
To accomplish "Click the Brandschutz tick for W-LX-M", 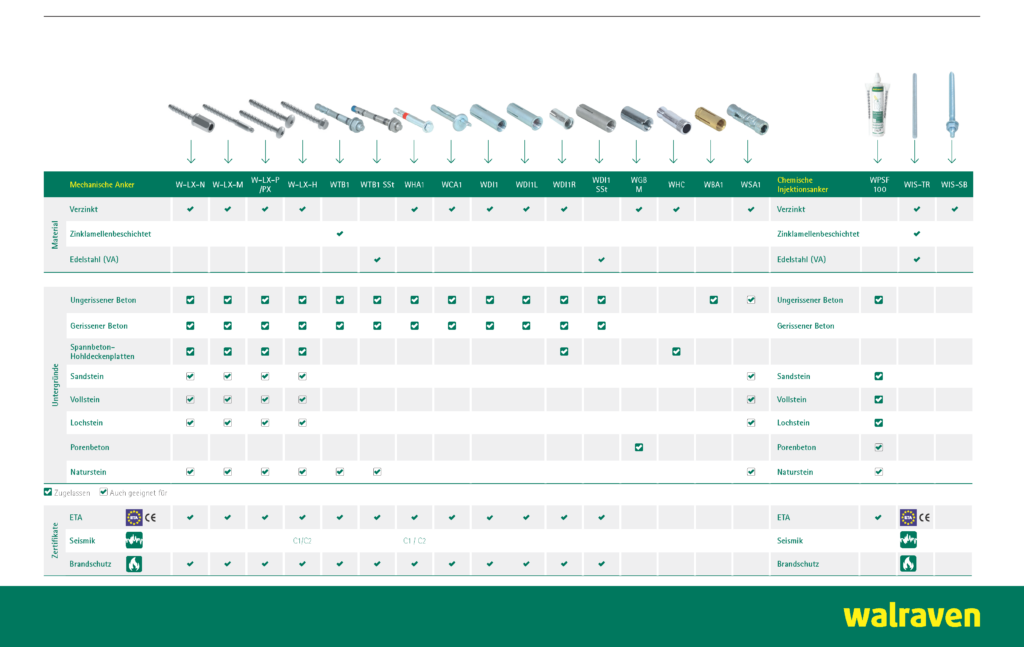I will [x=228, y=564].
